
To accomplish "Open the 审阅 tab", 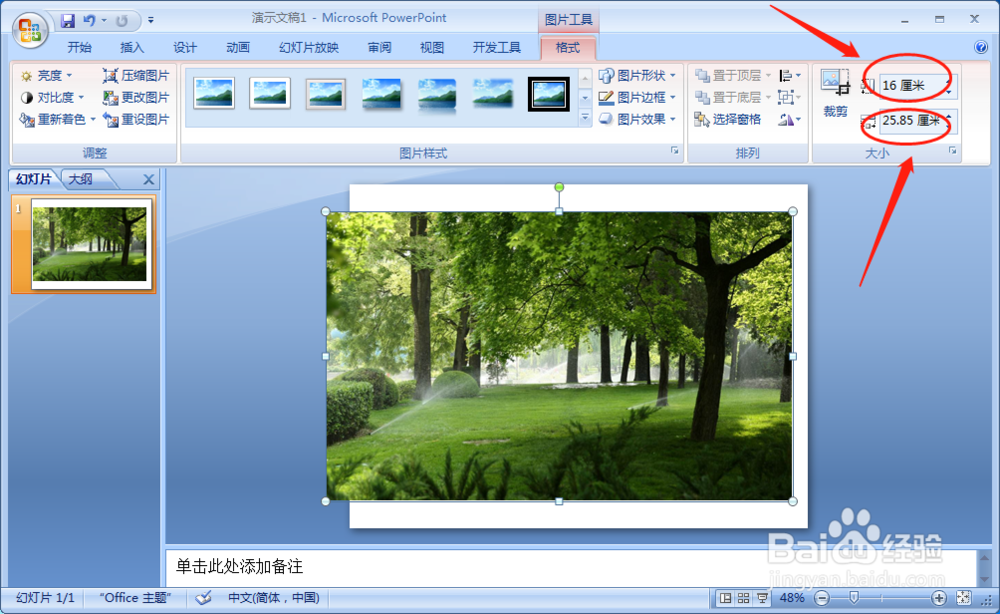I will click(x=379, y=48).
